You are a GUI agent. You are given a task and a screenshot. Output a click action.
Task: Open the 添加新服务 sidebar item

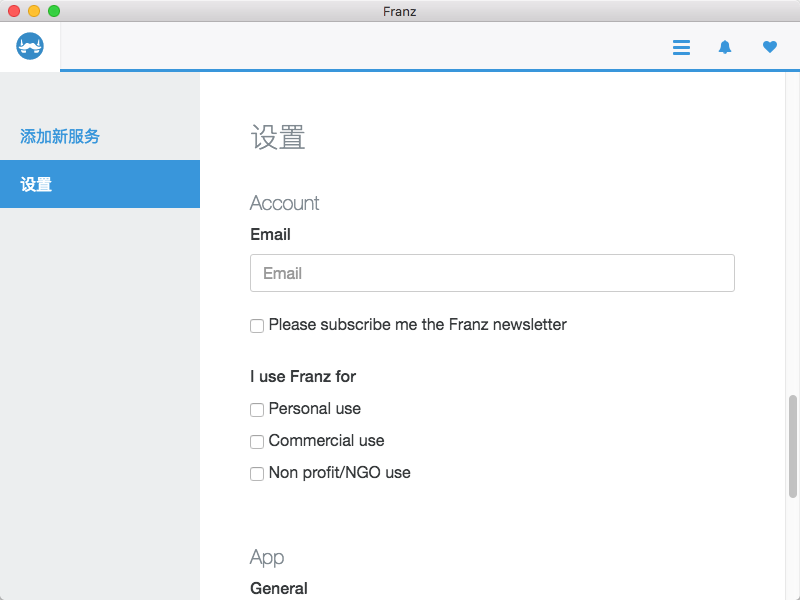100,136
